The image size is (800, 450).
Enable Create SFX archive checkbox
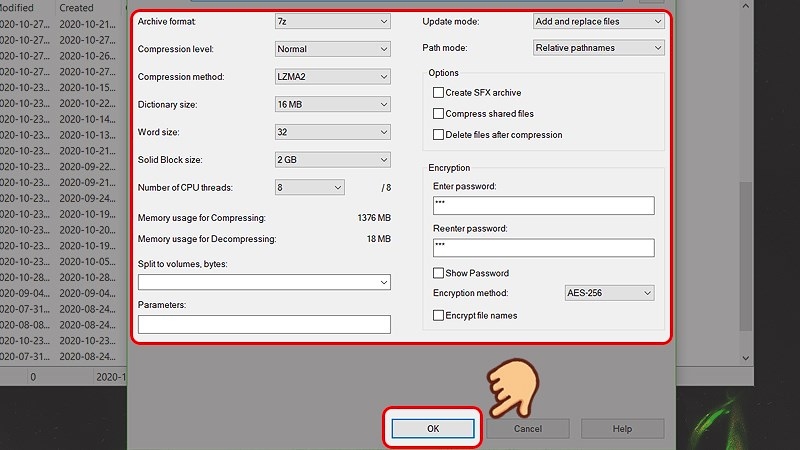coord(438,92)
